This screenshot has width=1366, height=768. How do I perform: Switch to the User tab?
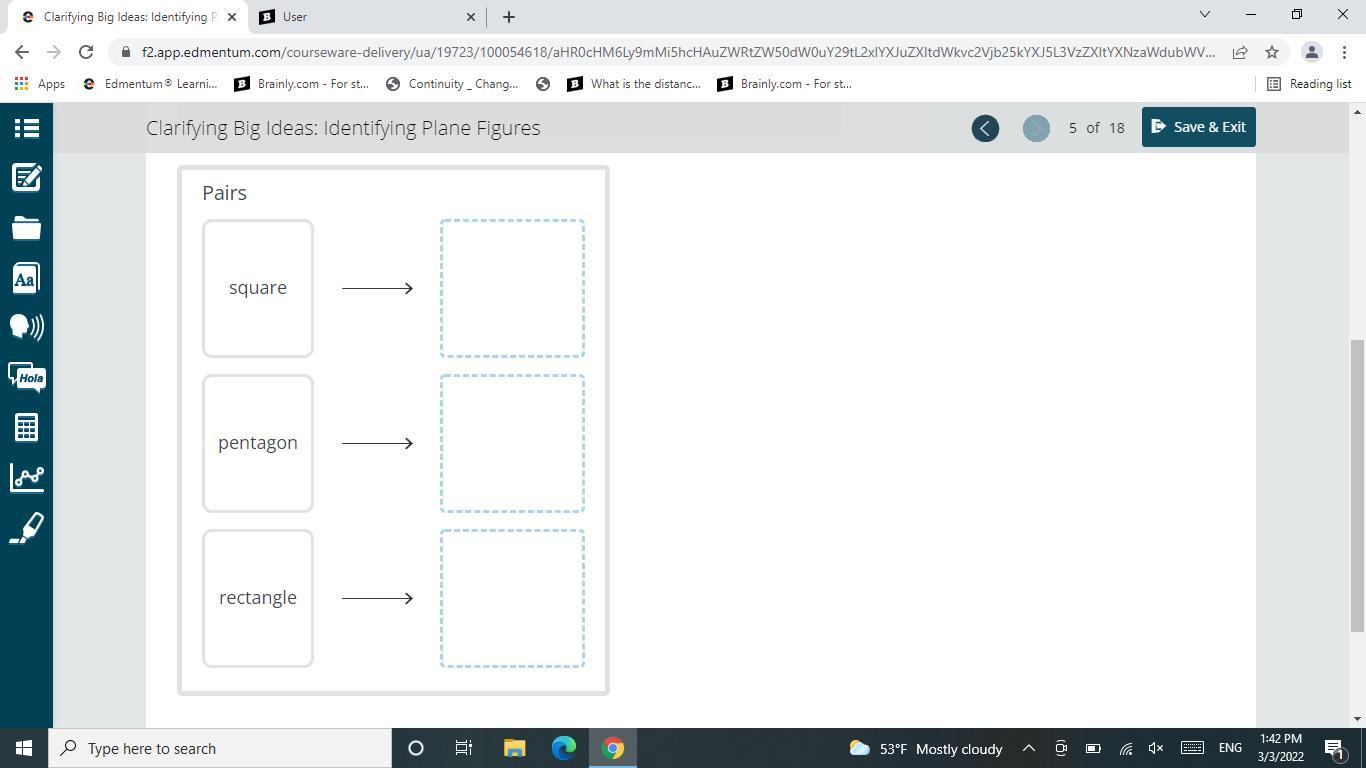(x=366, y=17)
